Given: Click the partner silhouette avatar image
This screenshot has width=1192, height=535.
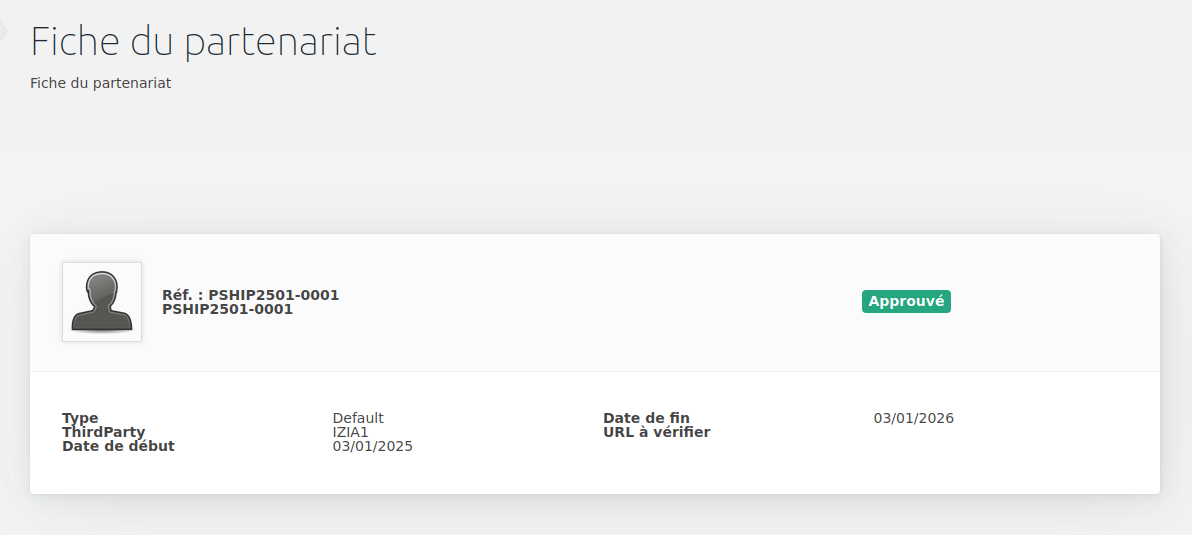Looking at the screenshot, I should 102,302.
